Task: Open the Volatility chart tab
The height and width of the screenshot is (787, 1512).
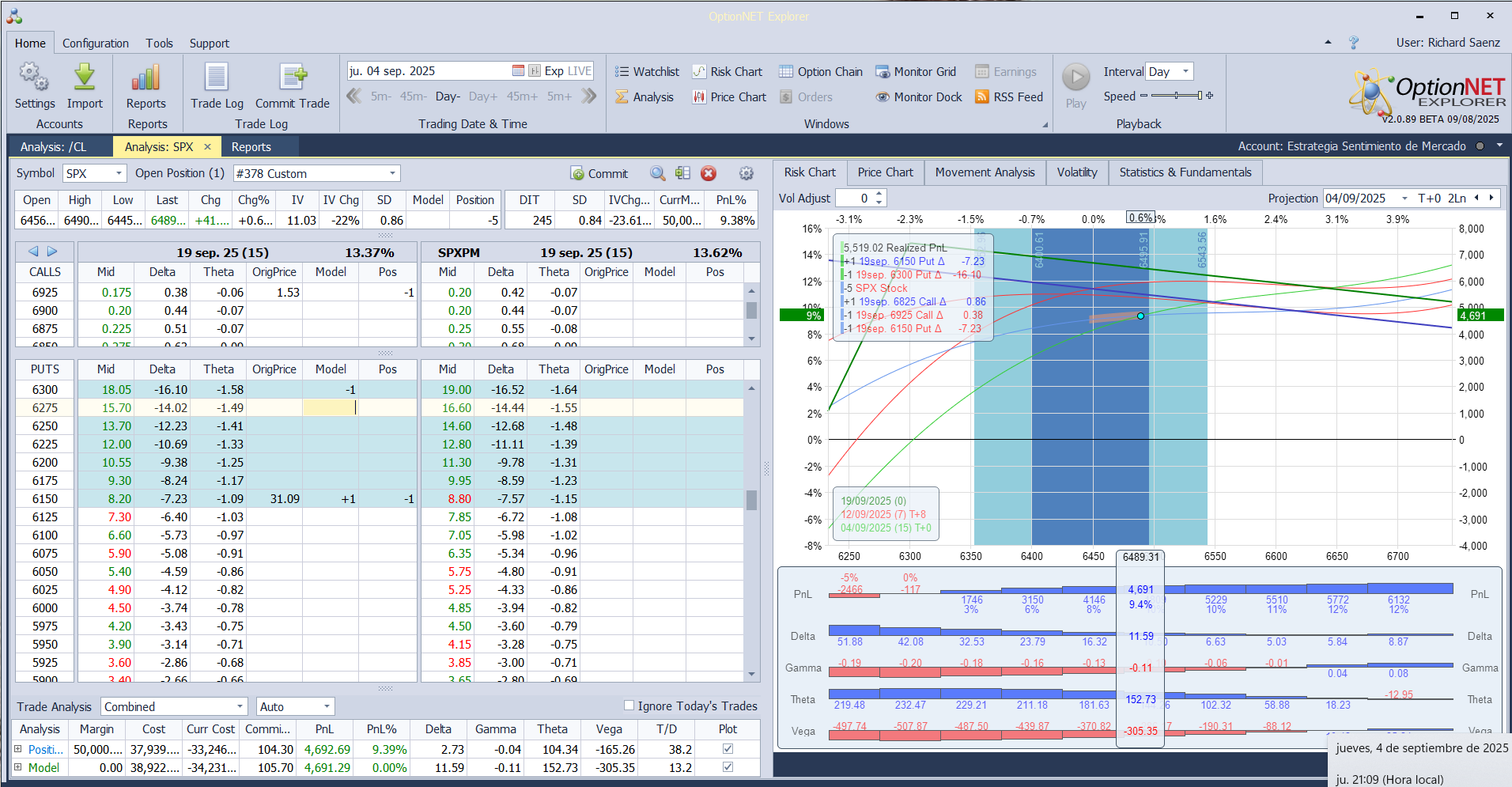Action: (x=1077, y=172)
